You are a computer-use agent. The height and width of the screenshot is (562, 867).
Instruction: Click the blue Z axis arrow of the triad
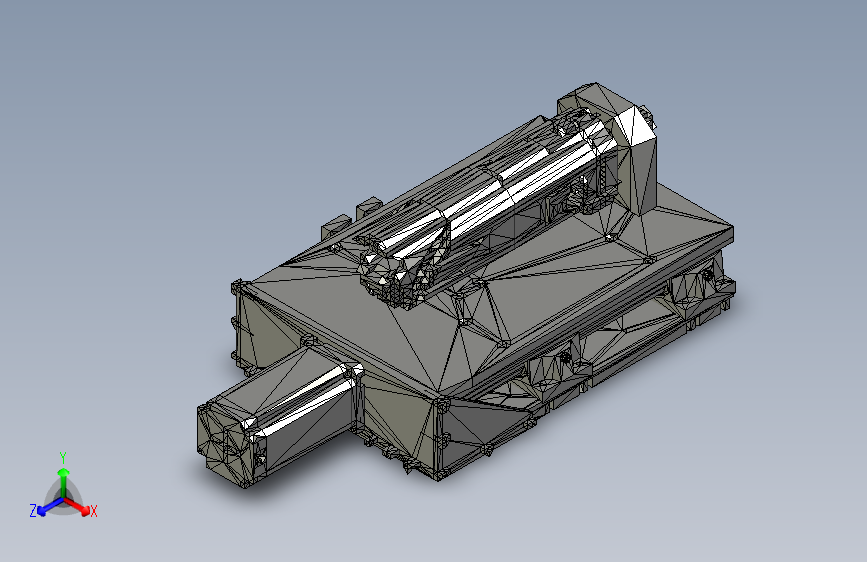(x=50, y=506)
